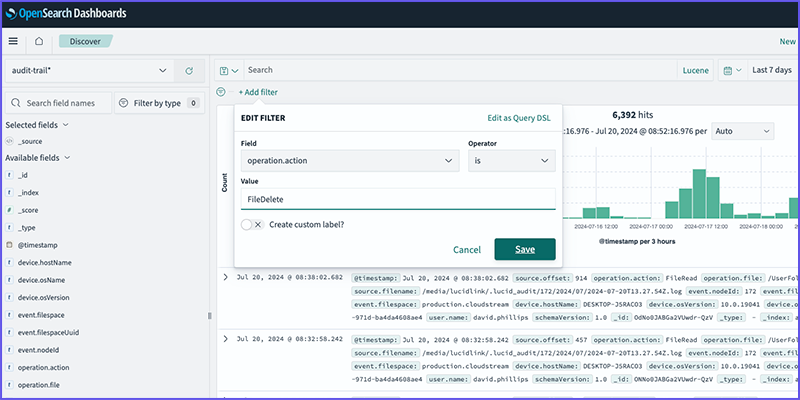
Task: Open the Operator dropdown set to is
Action: click(512, 161)
